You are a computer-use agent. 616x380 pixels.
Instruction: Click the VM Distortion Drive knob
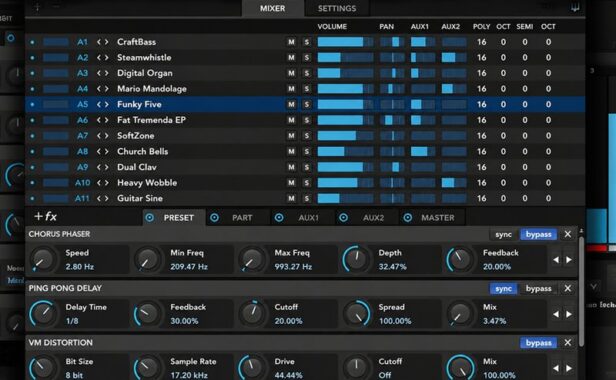[x=252, y=367]
